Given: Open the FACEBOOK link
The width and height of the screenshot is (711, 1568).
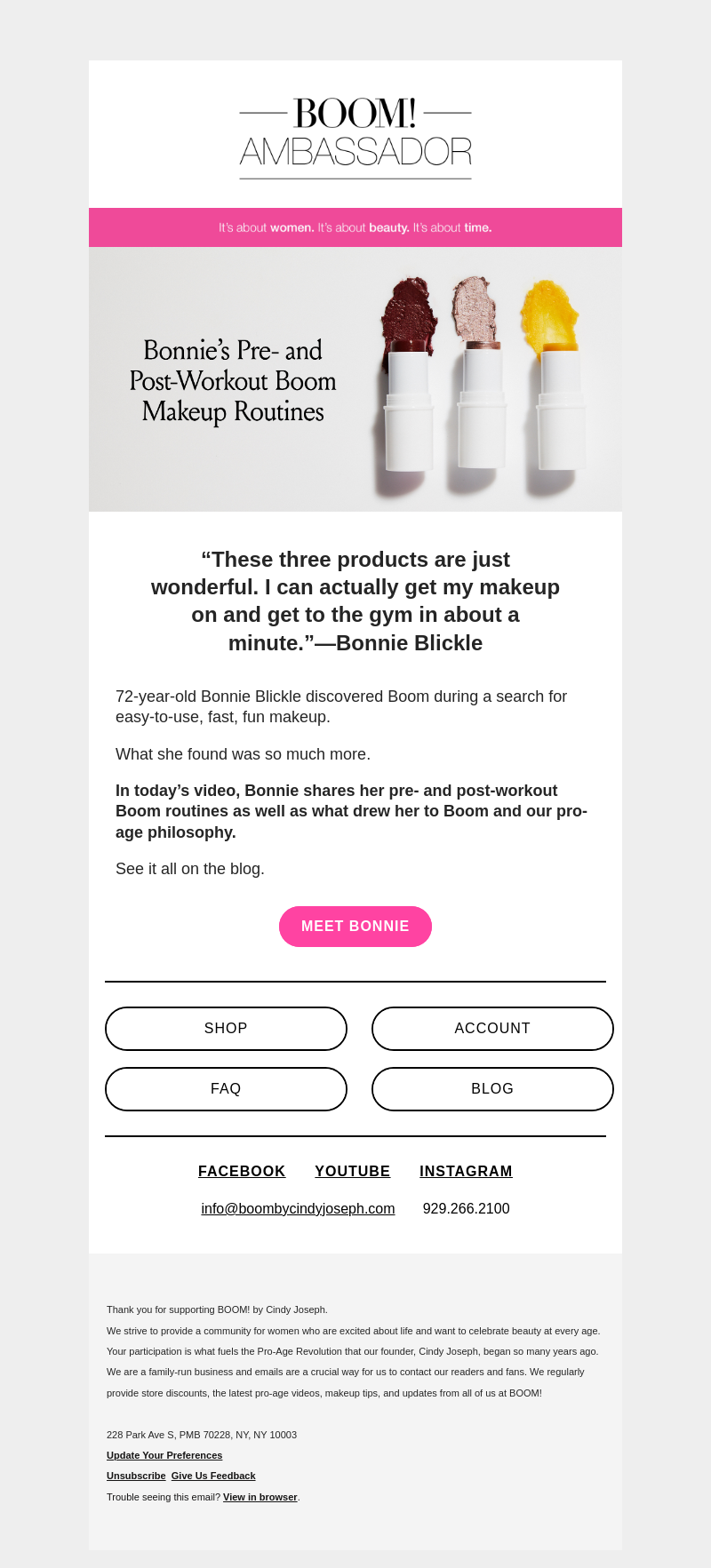Looking at the screenshot, I should [242, 1172].
